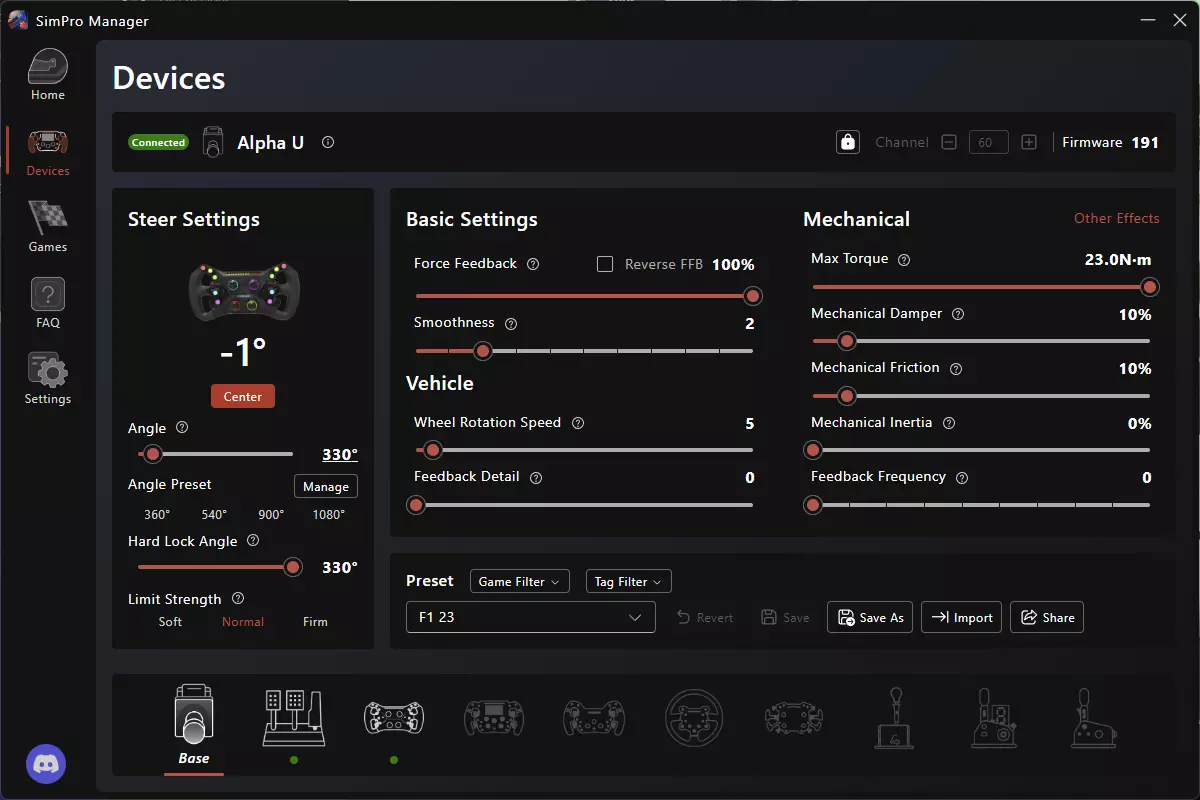Select the last handbrake device icon
This screenshot has height=800, width=1200.
[1094, 718]
